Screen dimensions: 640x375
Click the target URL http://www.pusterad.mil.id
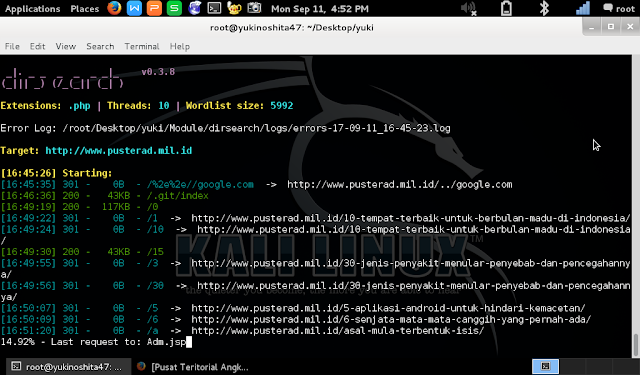(118, 151)
